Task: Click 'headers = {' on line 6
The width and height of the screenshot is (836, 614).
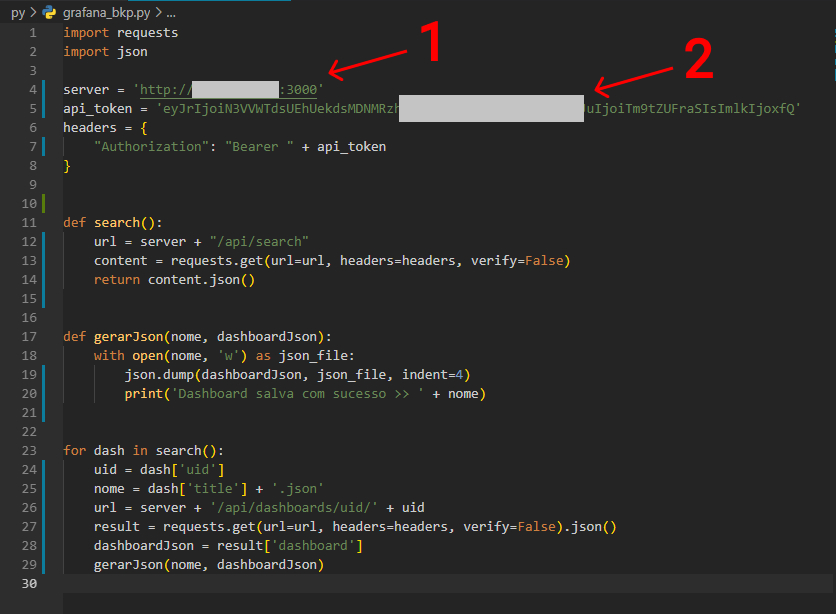Action: coord(105,128)
